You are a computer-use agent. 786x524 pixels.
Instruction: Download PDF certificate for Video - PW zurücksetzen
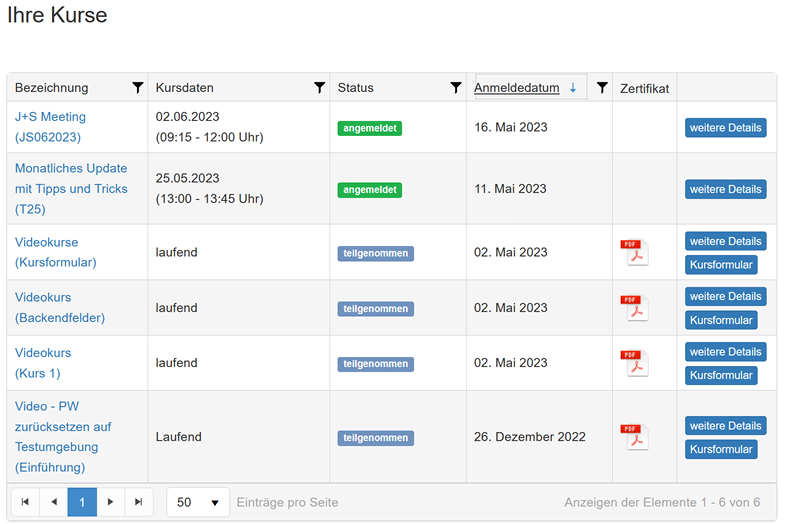pyautogui.click(x=634, y=437)
